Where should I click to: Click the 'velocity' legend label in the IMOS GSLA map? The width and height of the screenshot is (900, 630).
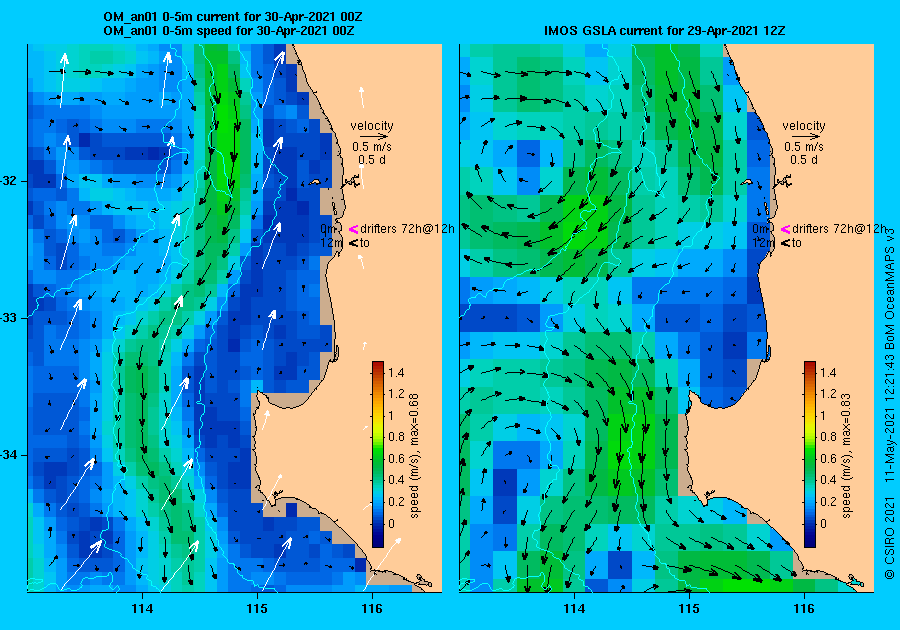click(x=804, y=126)
